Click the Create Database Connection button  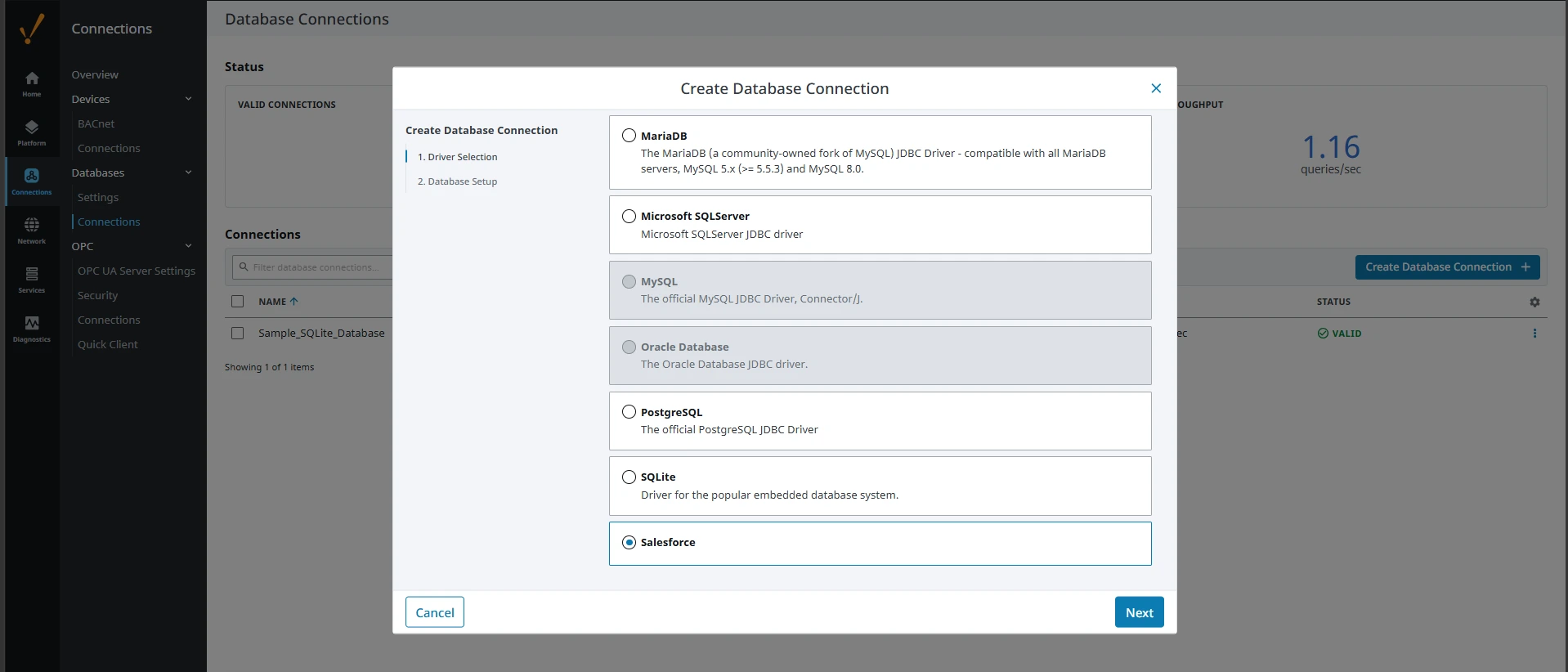pyautogui.click(x=1448, y=267)
